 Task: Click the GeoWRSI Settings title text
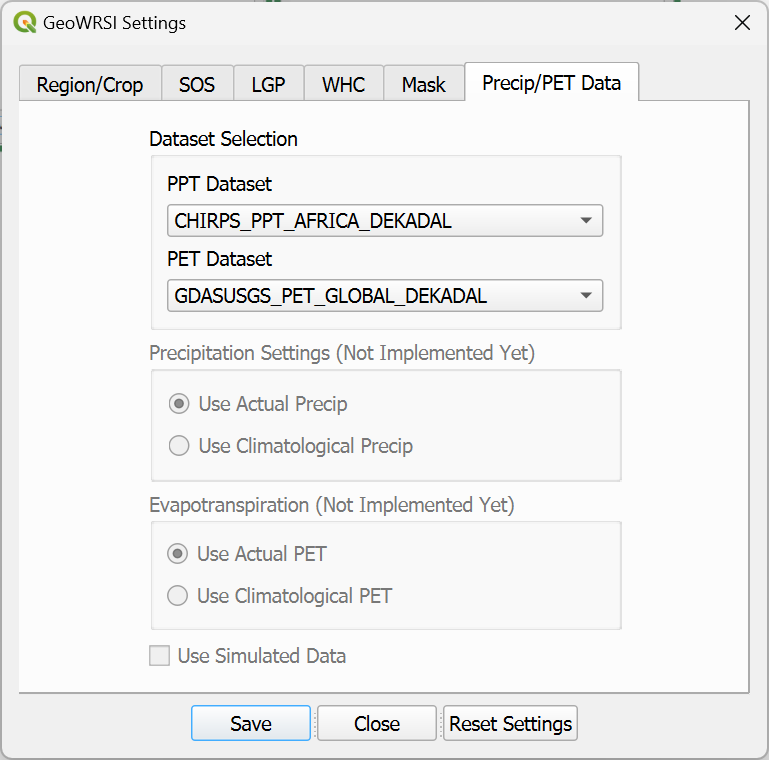[114, 23]
